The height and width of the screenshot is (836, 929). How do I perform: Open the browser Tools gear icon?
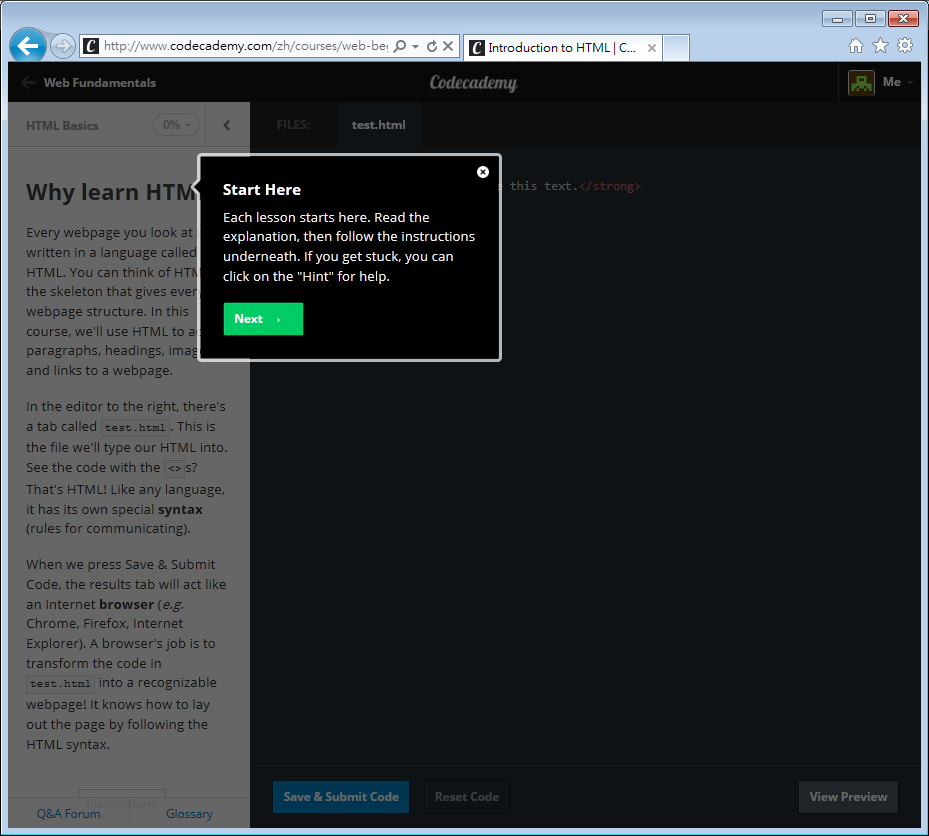coord(905,46)
